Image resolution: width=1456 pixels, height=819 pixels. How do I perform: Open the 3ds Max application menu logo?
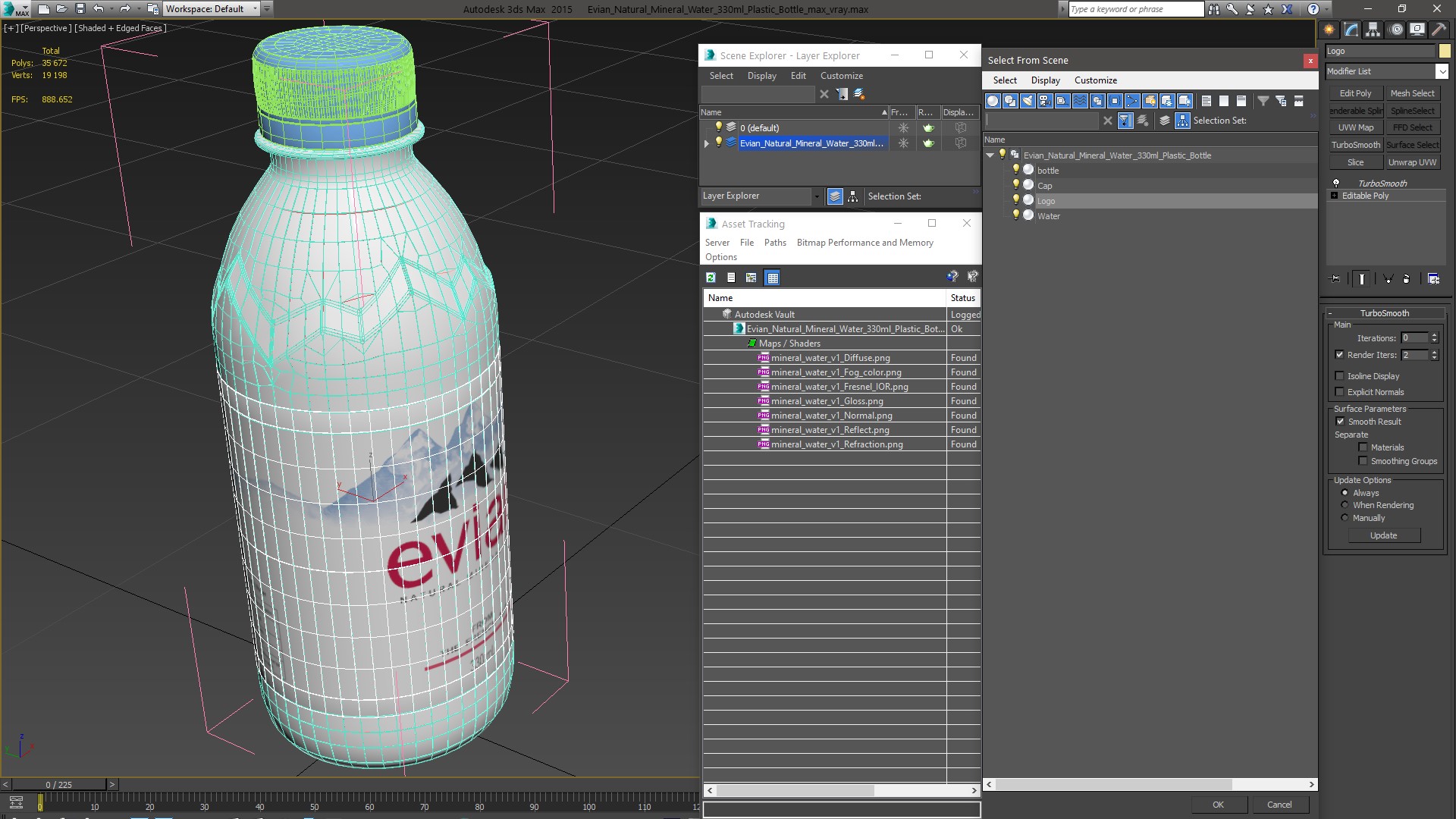tap(16, 9)
